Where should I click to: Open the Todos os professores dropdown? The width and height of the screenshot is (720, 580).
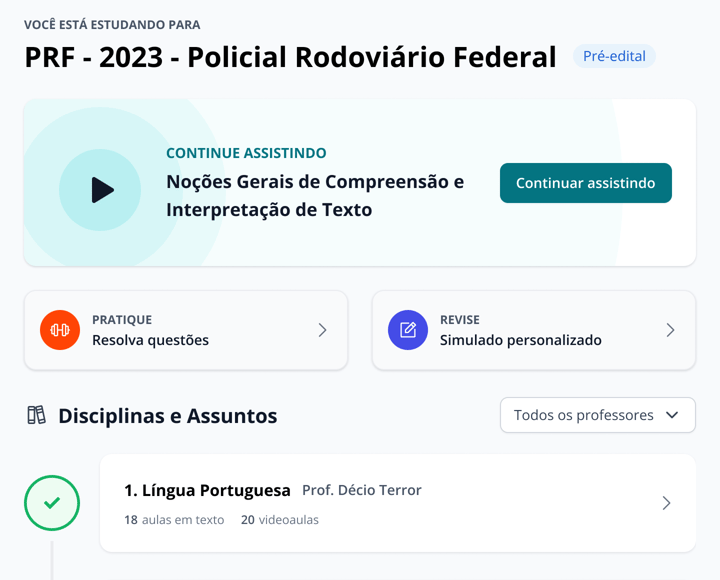[597, 415]
